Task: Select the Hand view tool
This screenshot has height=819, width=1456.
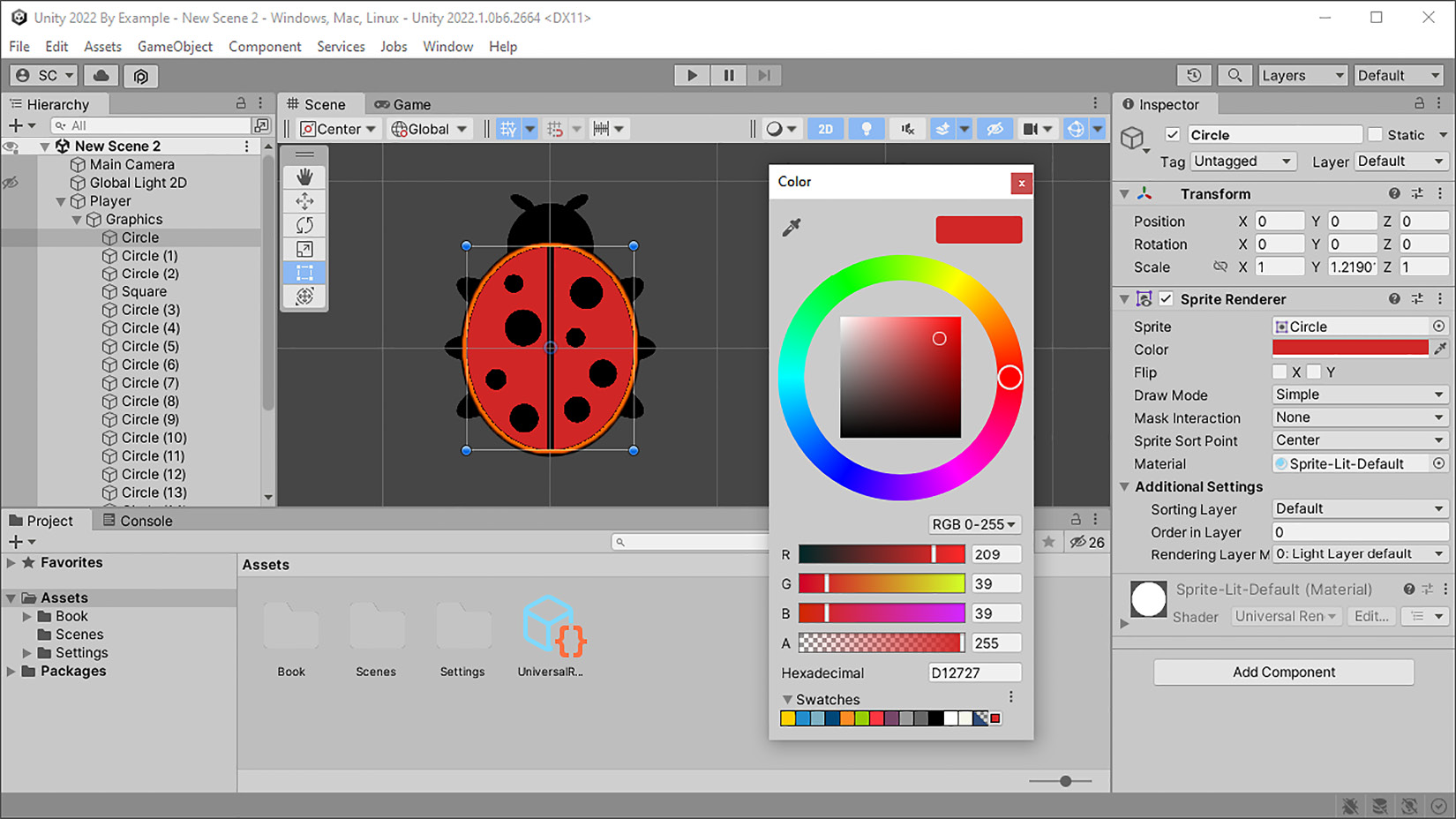Action: 304,177
